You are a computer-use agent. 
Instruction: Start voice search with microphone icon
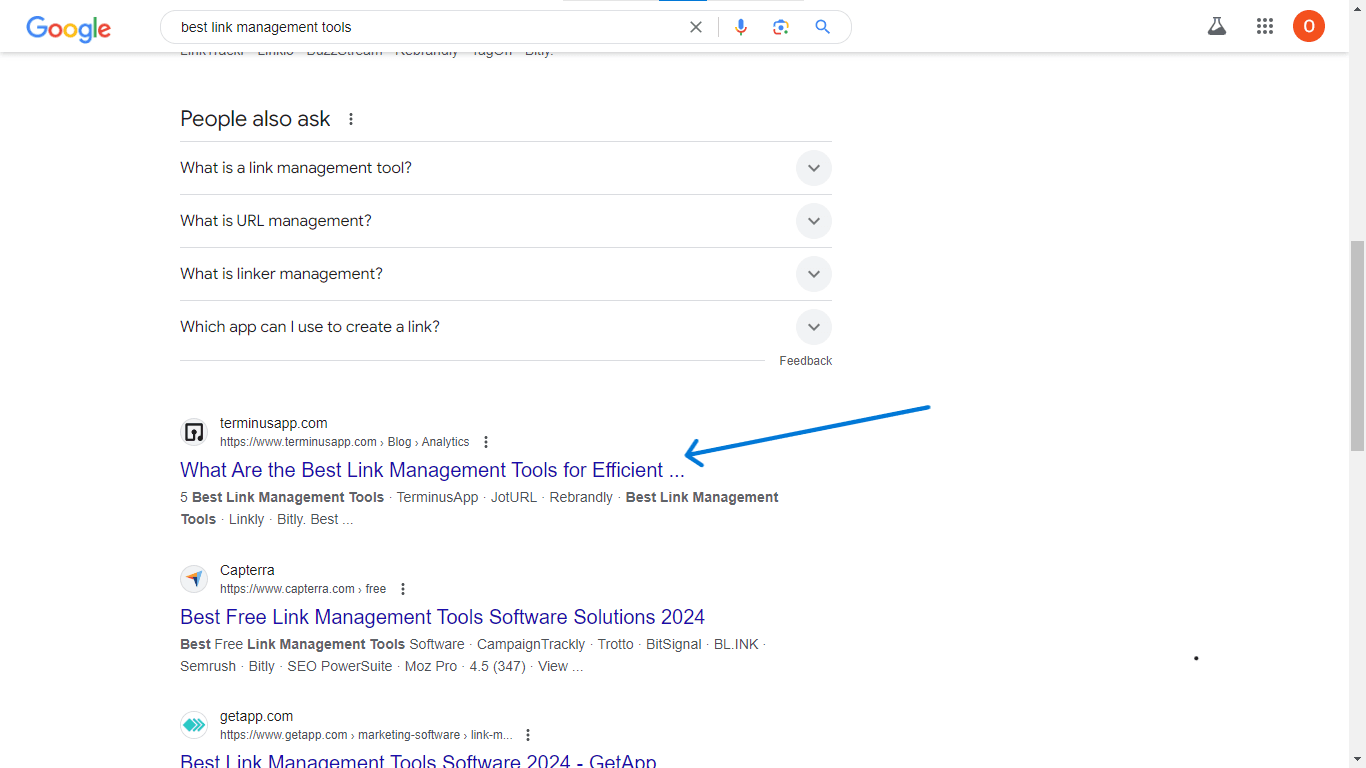coord(741,27)
